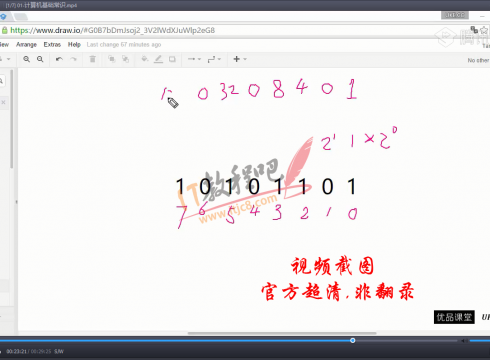Click the sidebar collapse handle

pyautogui.click(x=16, y=202)
